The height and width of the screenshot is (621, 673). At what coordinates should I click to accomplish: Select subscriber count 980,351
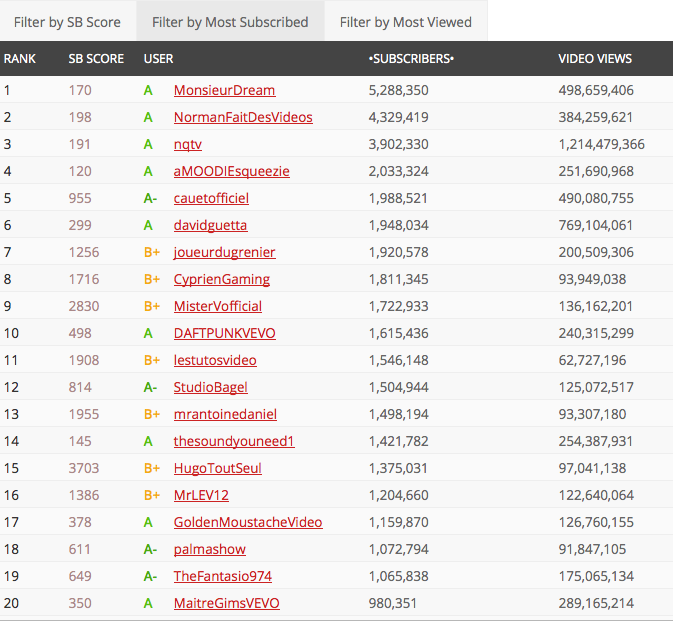pyautogui.click(x=393, y=604)
